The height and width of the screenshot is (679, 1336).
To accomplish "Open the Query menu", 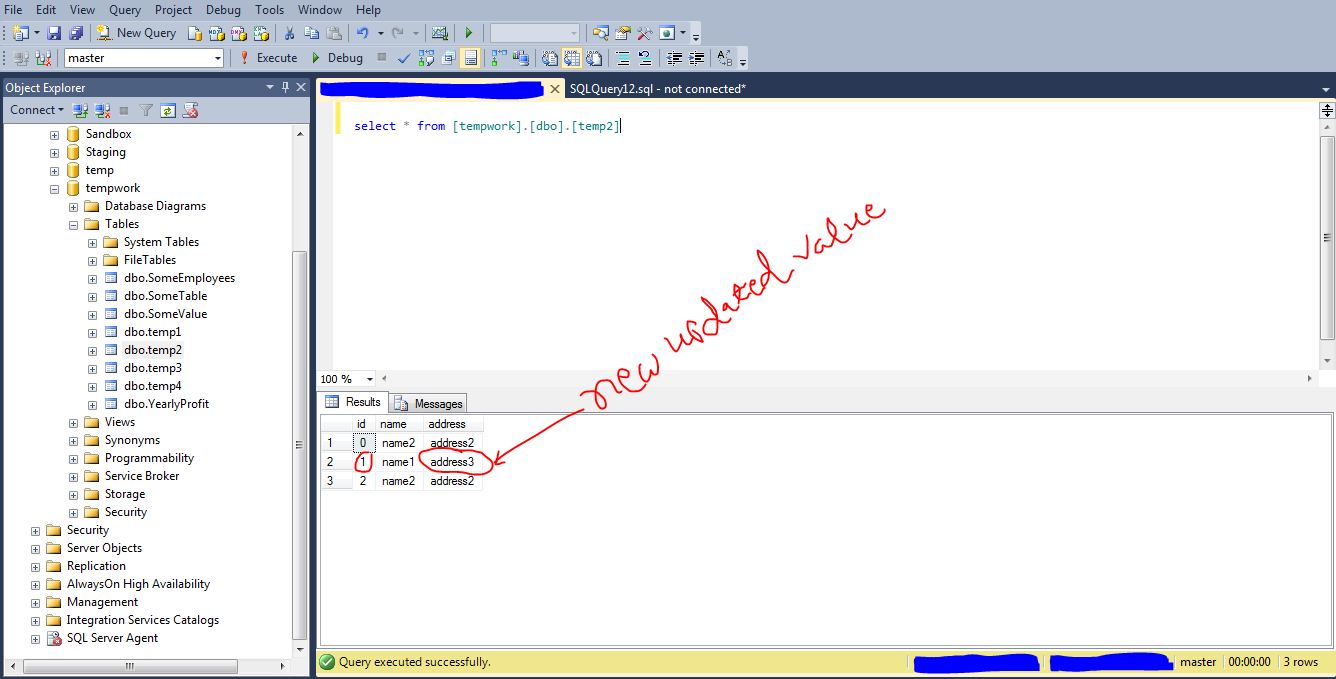I will (x=125, y=10).
